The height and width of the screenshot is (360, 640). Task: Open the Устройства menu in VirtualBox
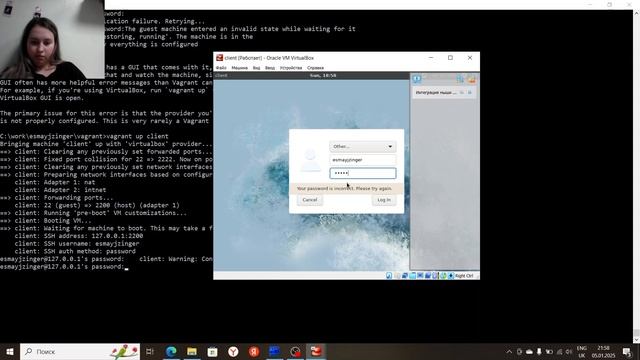tap(291, 68)
